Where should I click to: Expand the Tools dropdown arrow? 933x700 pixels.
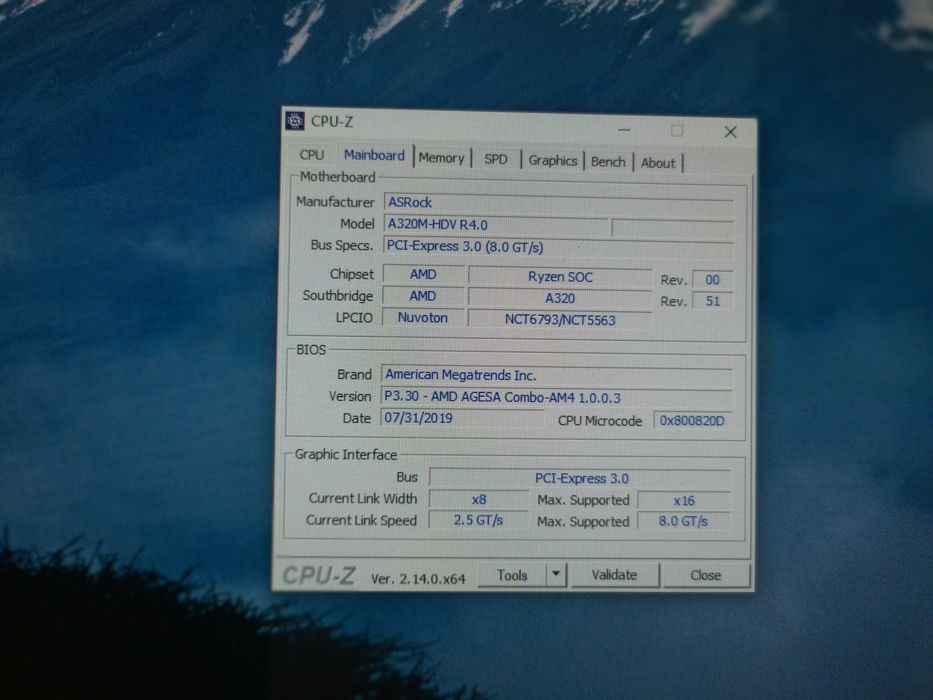(x=556, y=575)
